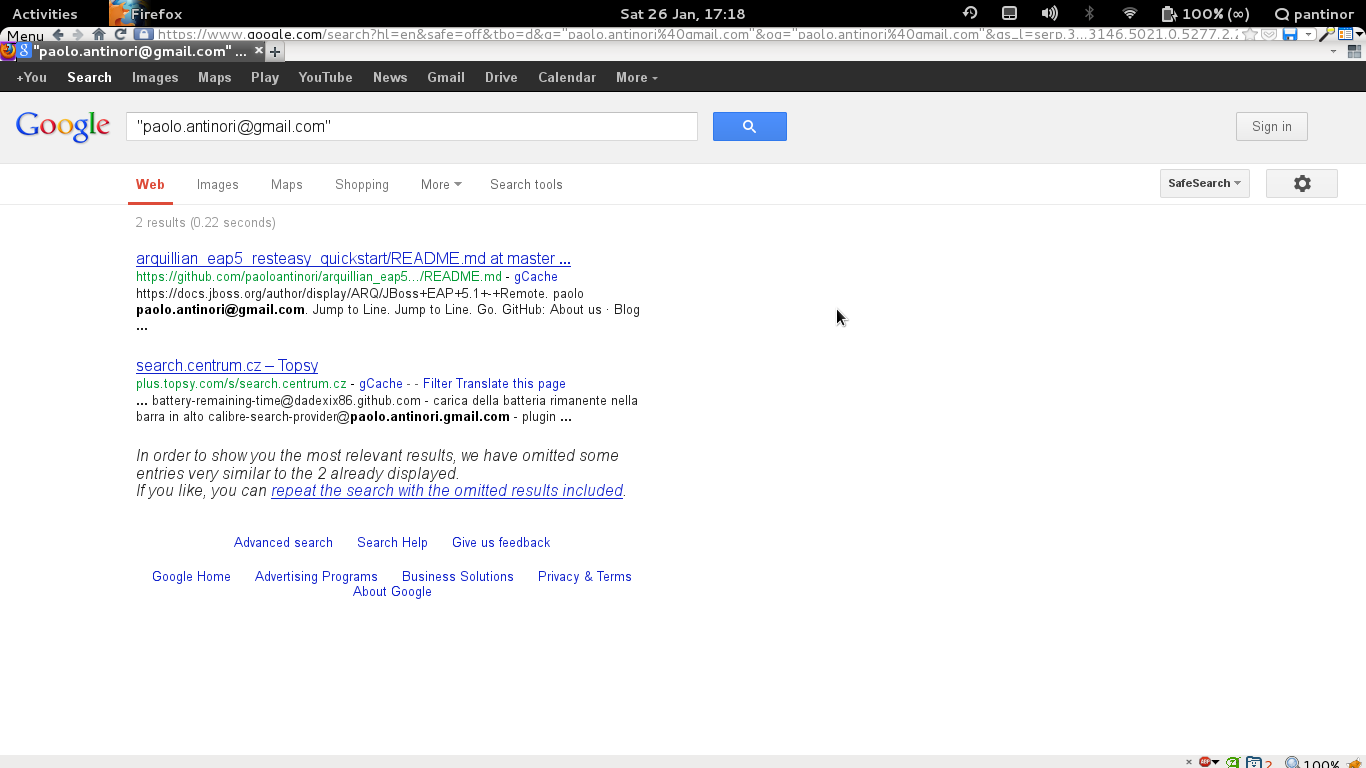The image size is (1366, 768).
Task: Open Search tools
Action: (526, 184)
